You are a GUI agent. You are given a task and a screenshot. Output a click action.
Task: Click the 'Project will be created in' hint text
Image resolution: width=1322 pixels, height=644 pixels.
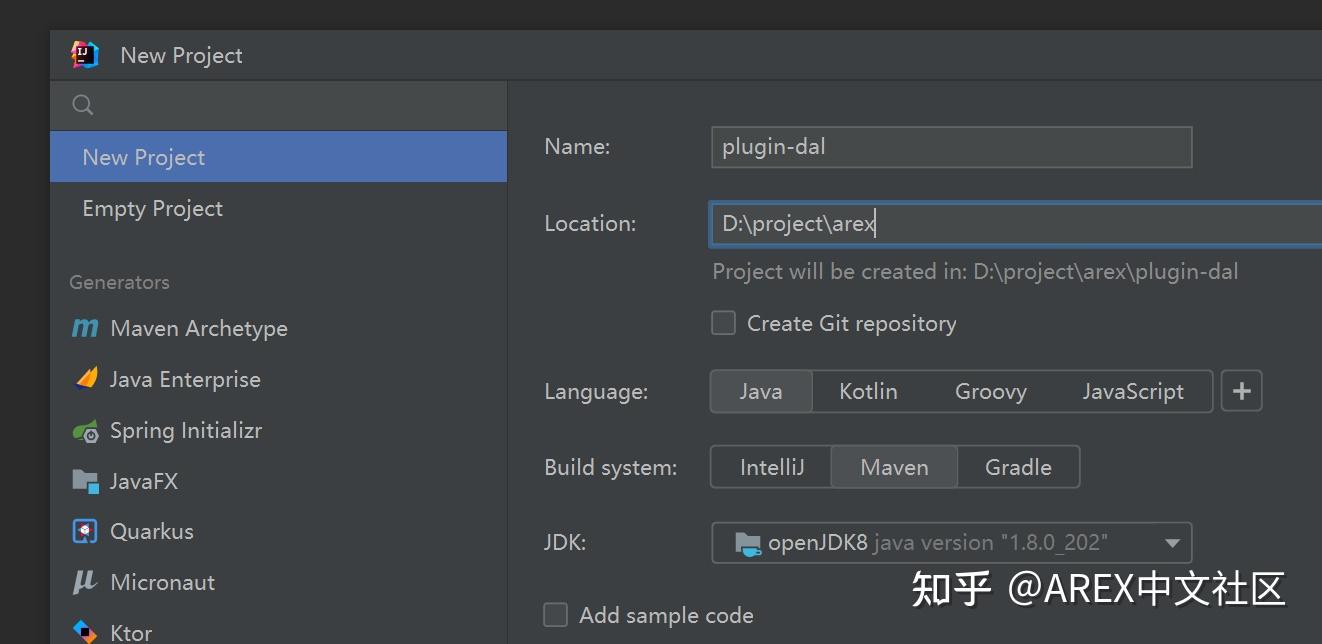(x=975, y=271)
